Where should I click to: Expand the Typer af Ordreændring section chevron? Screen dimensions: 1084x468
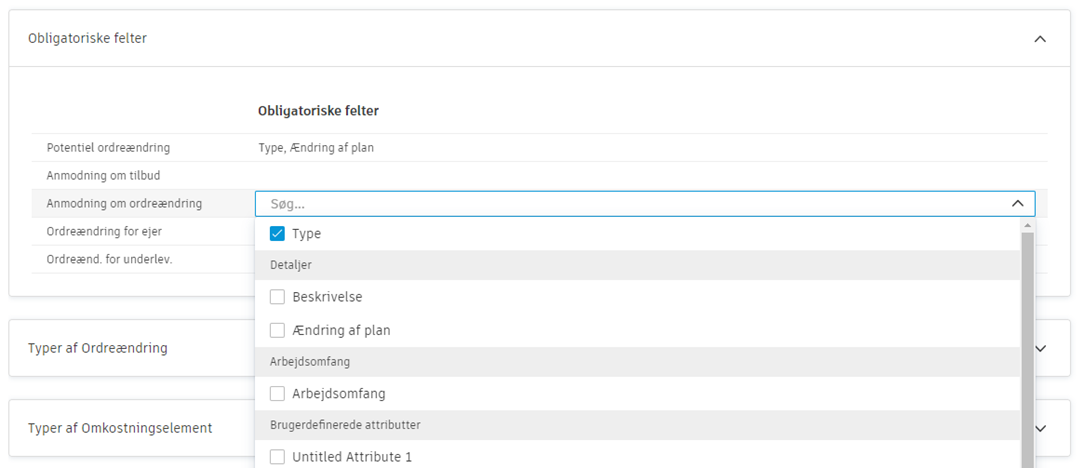(1040, 348)
